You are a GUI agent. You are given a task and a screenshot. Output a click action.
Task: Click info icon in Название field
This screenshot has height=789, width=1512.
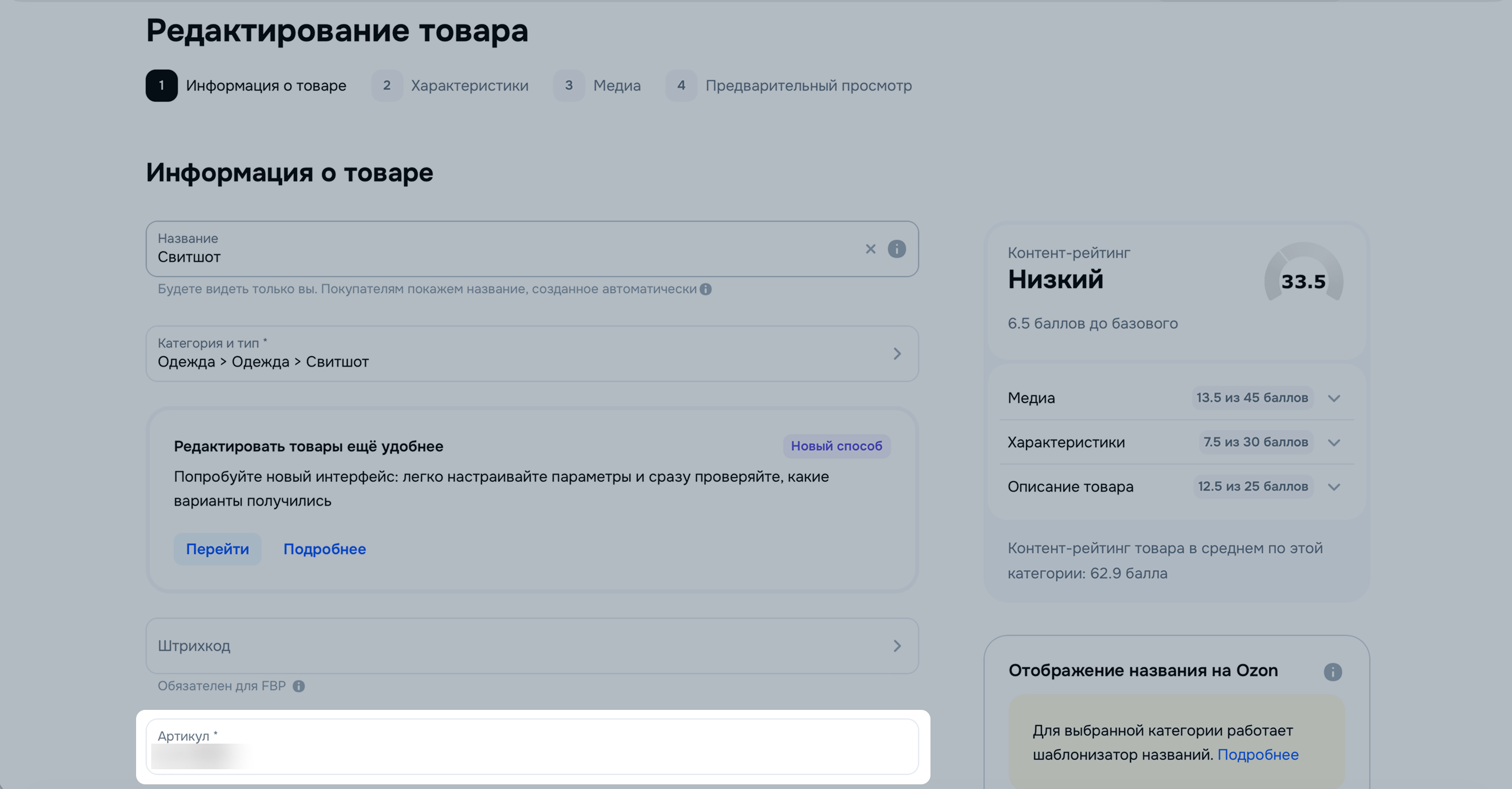pyautogui.click(x=896, y=249)
